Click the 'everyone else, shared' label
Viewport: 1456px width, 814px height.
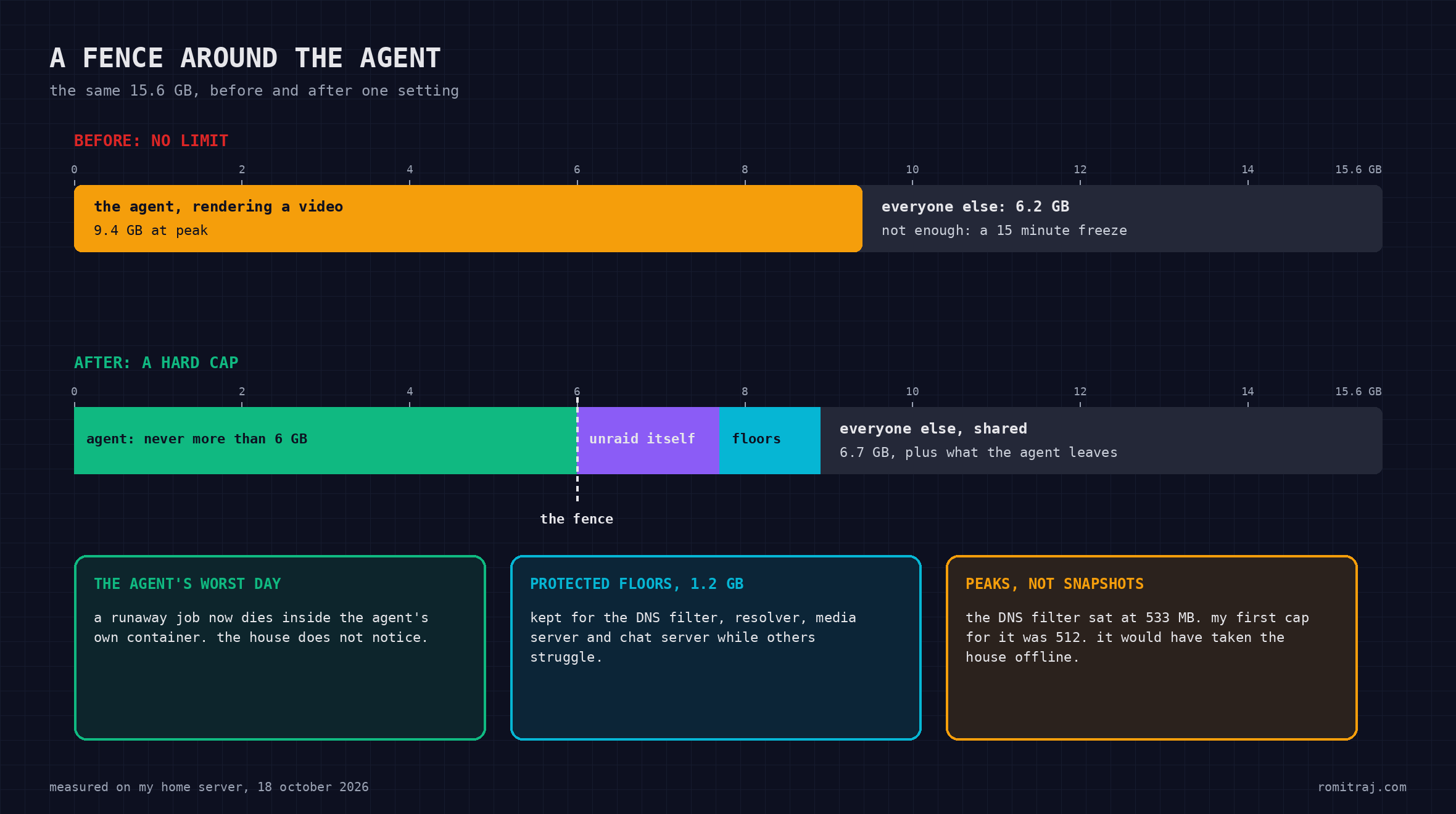point(933,429)
